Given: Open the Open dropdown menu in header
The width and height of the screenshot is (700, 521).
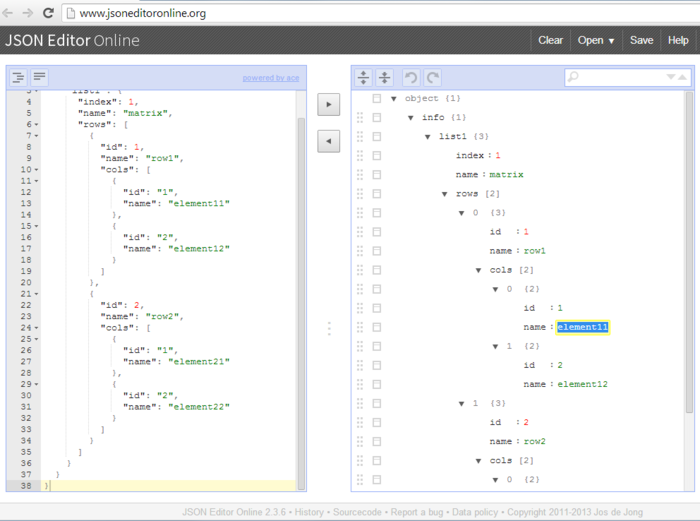Looking at the screenshot, I should click(x=596, y=40).
